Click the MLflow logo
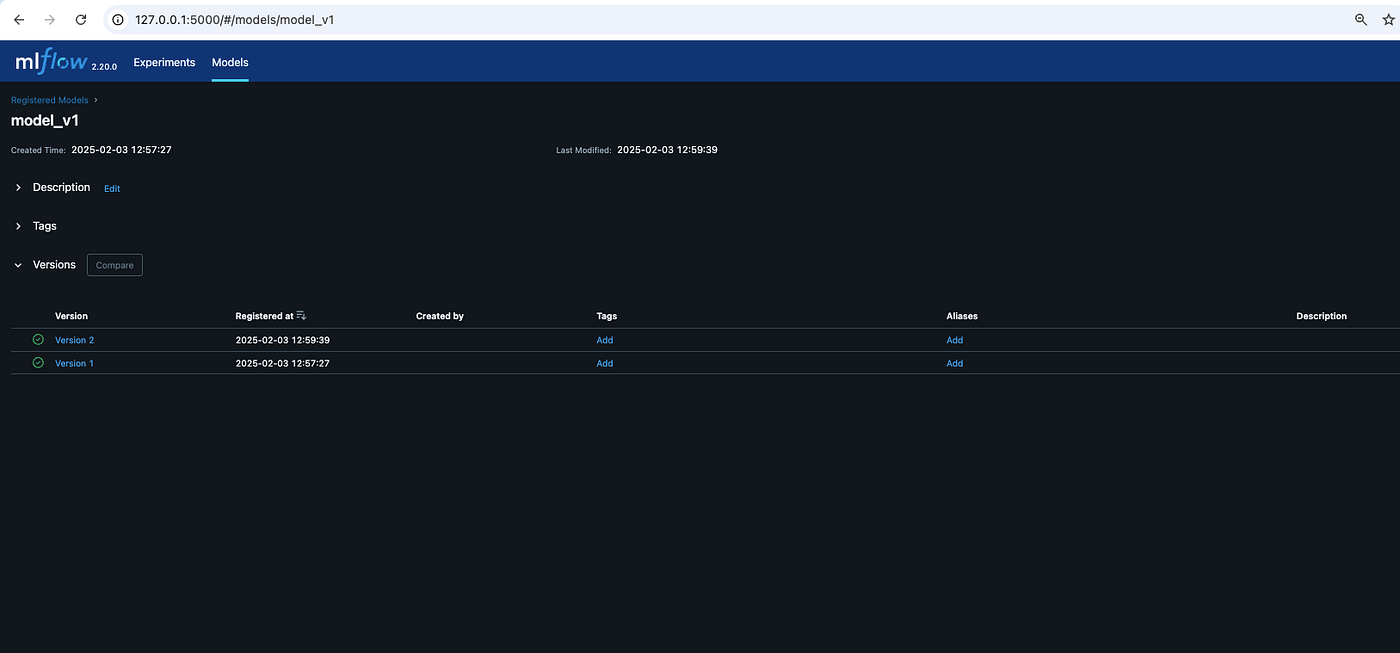This screenshot has height=653, width=1400. (x=51, y=63)
